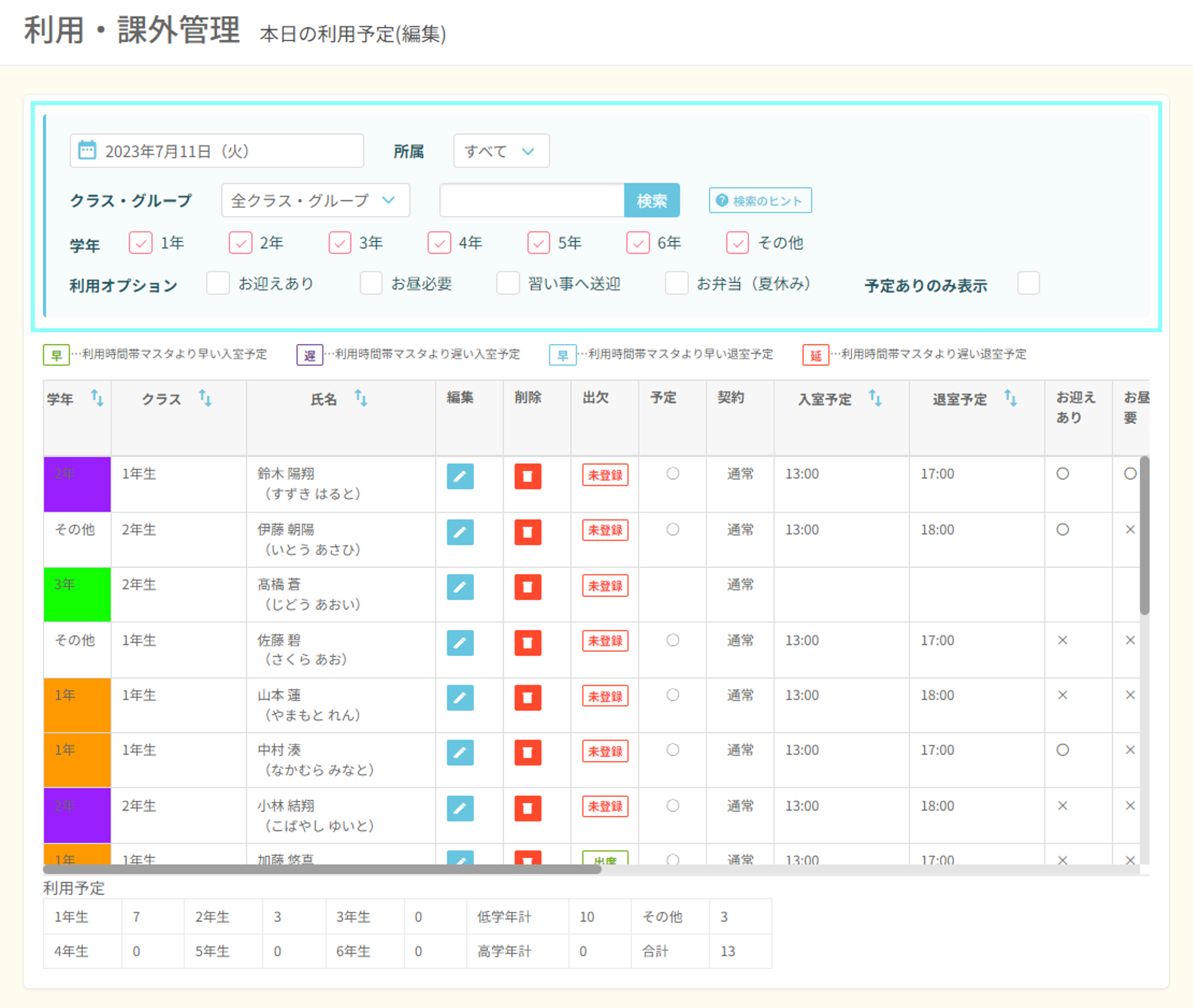This screenshot has height=1008, width=1193.
Task: Sort the table by 入室予定 column
Action: [875, 399]
